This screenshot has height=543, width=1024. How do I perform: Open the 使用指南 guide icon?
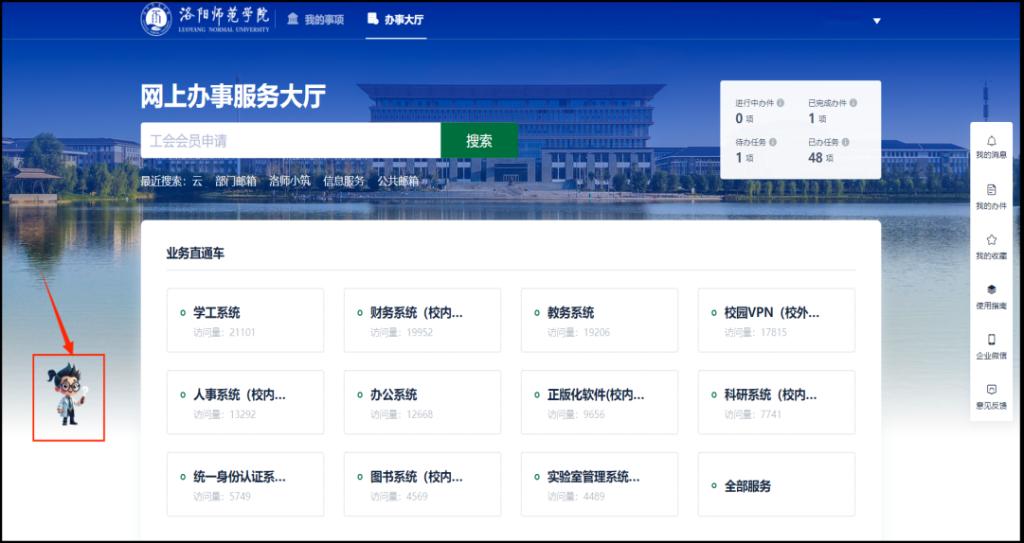click(x=991, y=290)
